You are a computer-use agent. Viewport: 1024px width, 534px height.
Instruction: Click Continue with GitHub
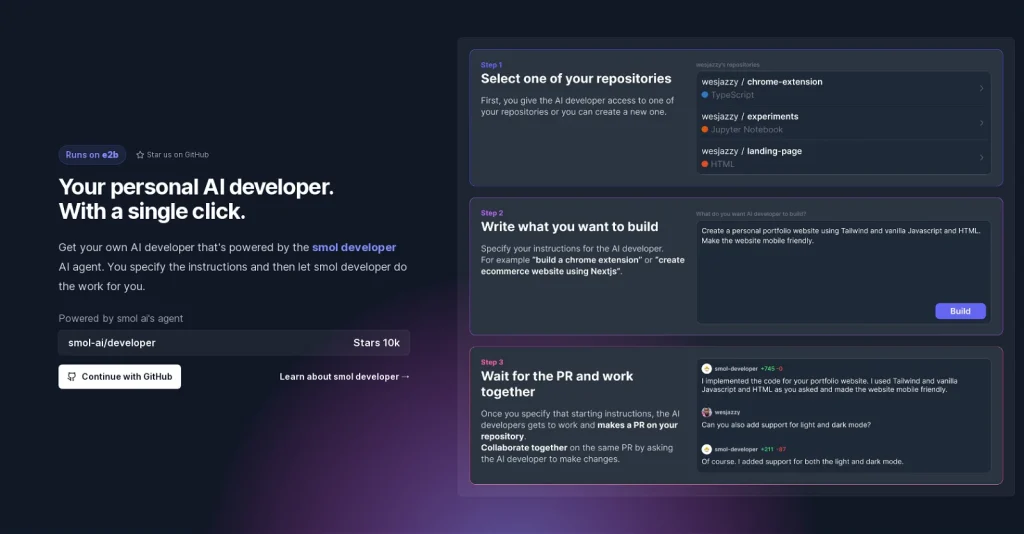tap(120, 377)
